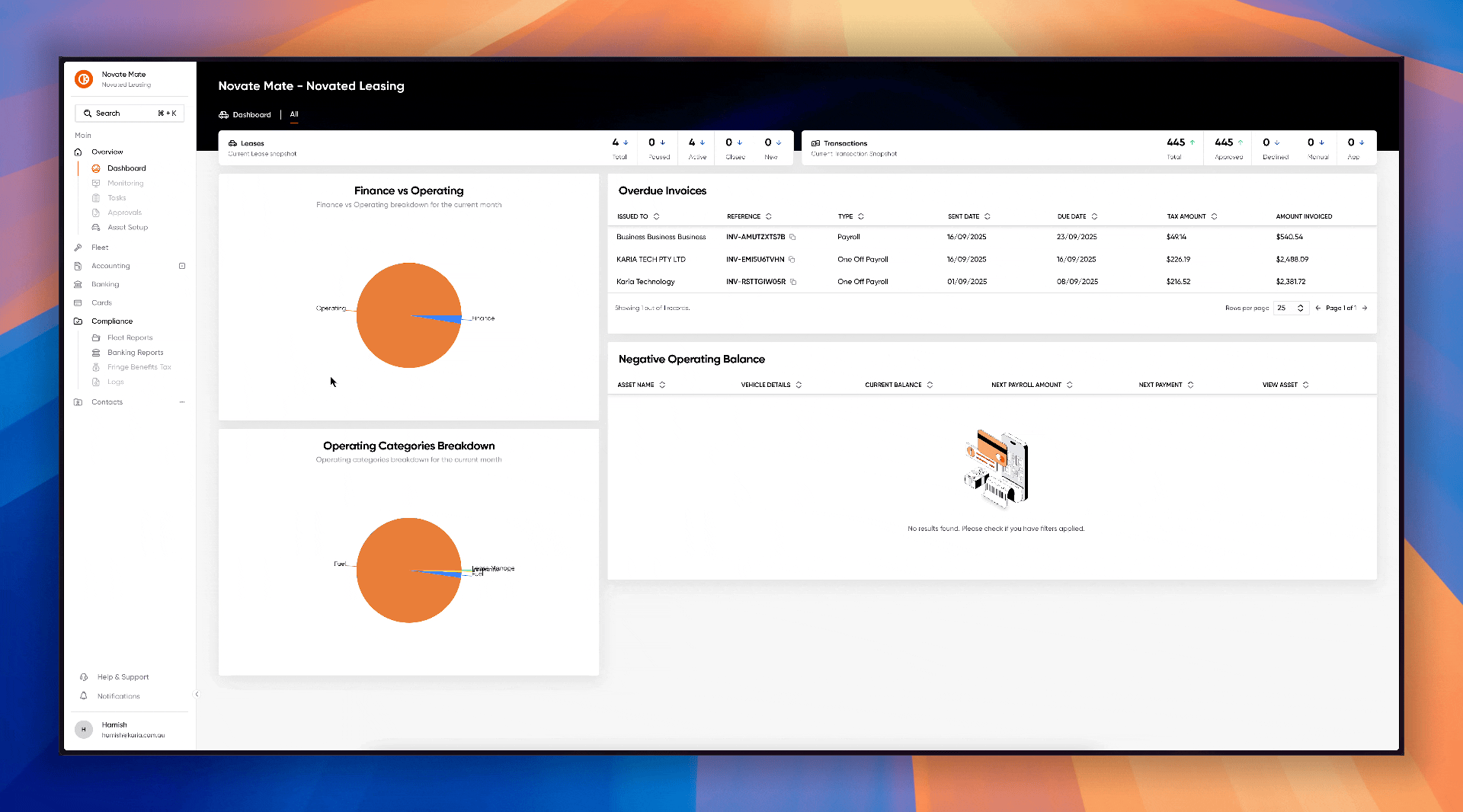The height and width of the screenshot is (812, 1463).
Task: Open the rows per page dropdown
Action: (x=1291, y=308)
